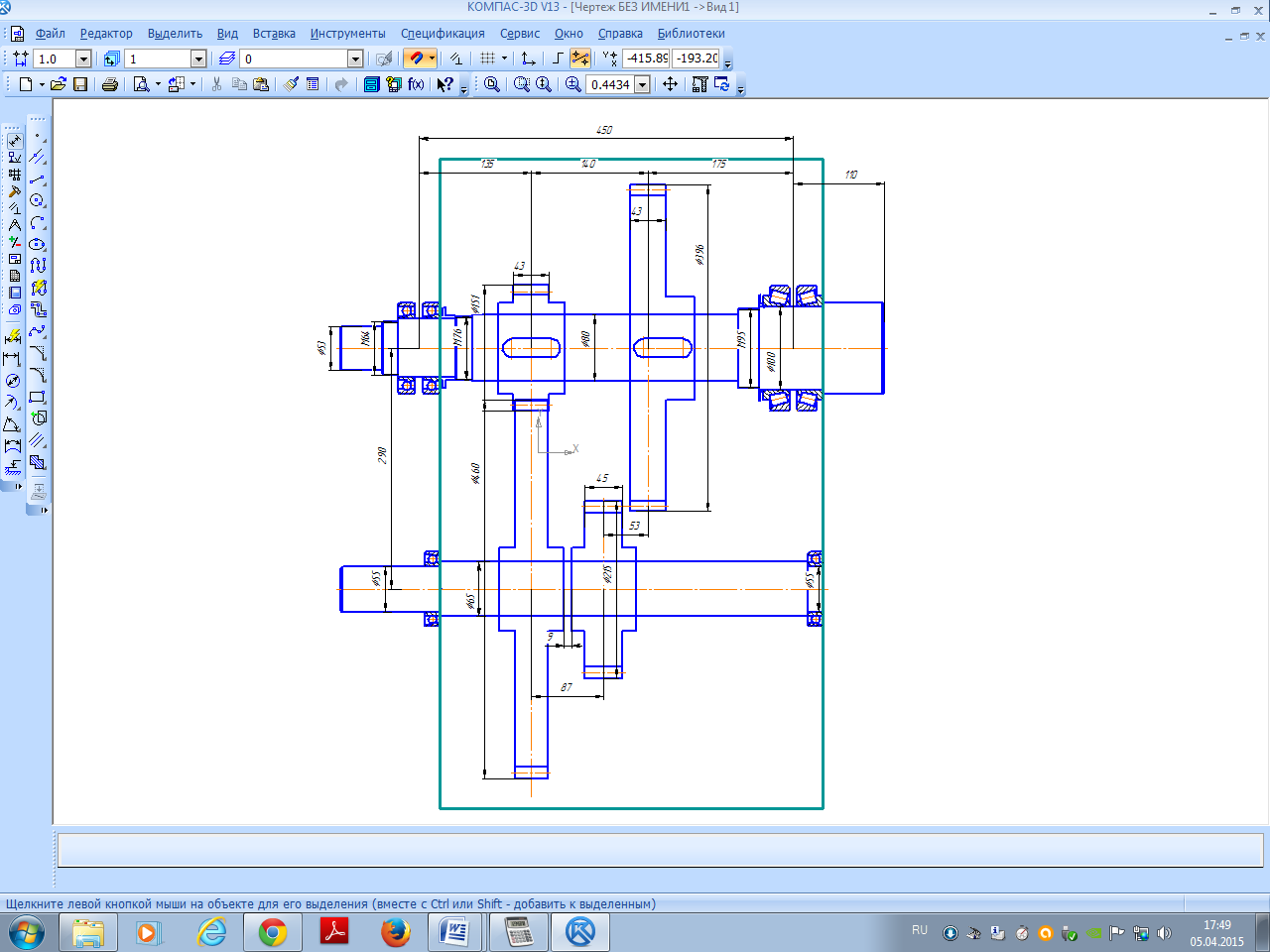Expand the current step 1.0 dropdown
Viewport: 1270px width, 952px height.
[83, 59]
